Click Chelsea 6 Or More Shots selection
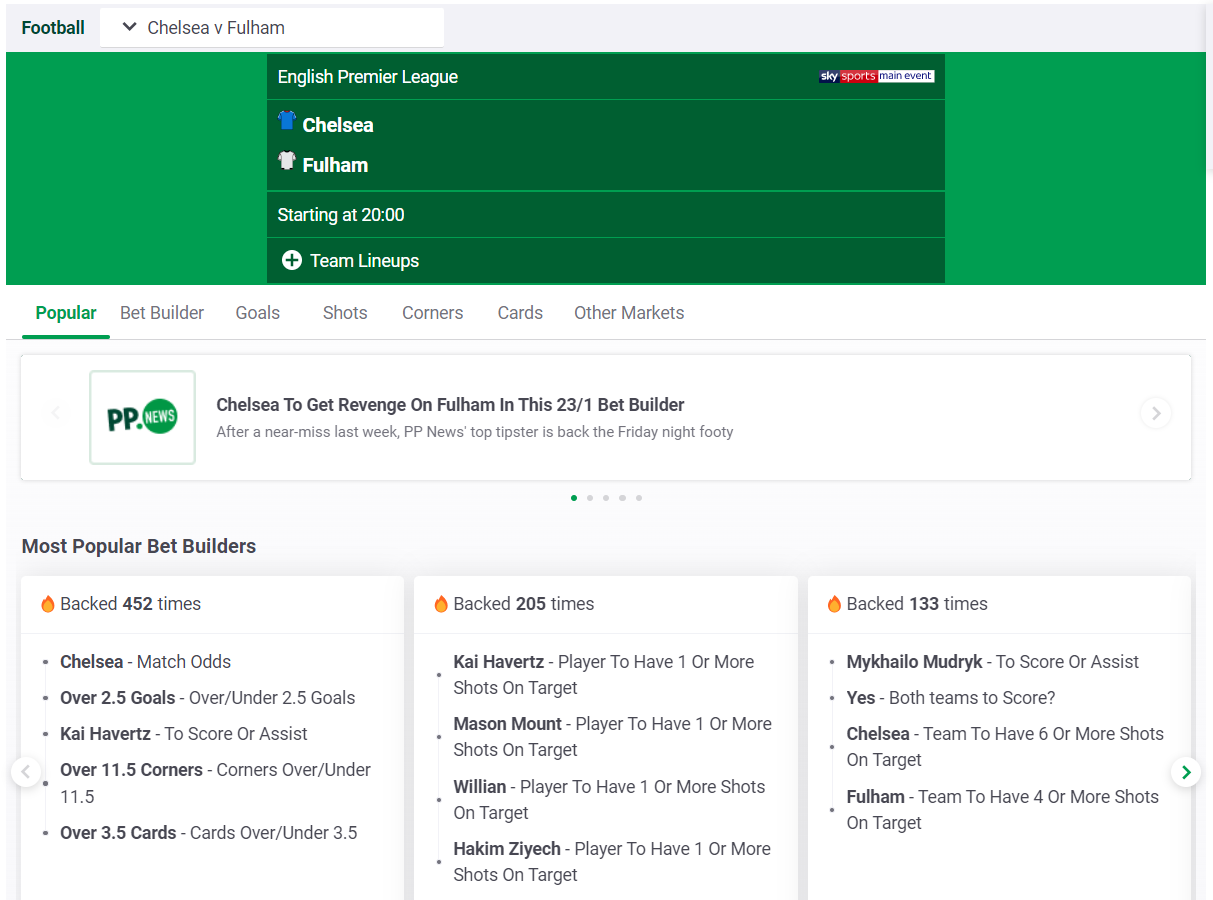The height and width of the screenshot is (900, 1213). point(1005,747)
